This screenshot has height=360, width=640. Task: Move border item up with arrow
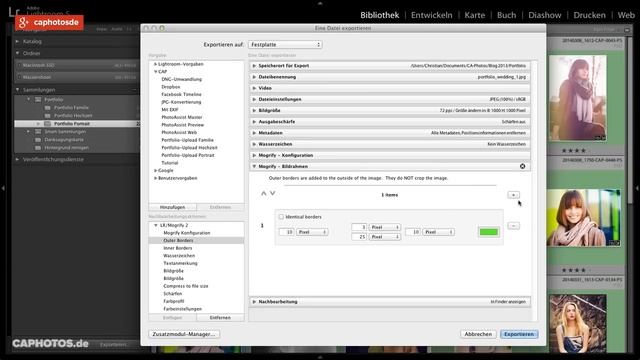pyautogui.click(x=264, y=193)
